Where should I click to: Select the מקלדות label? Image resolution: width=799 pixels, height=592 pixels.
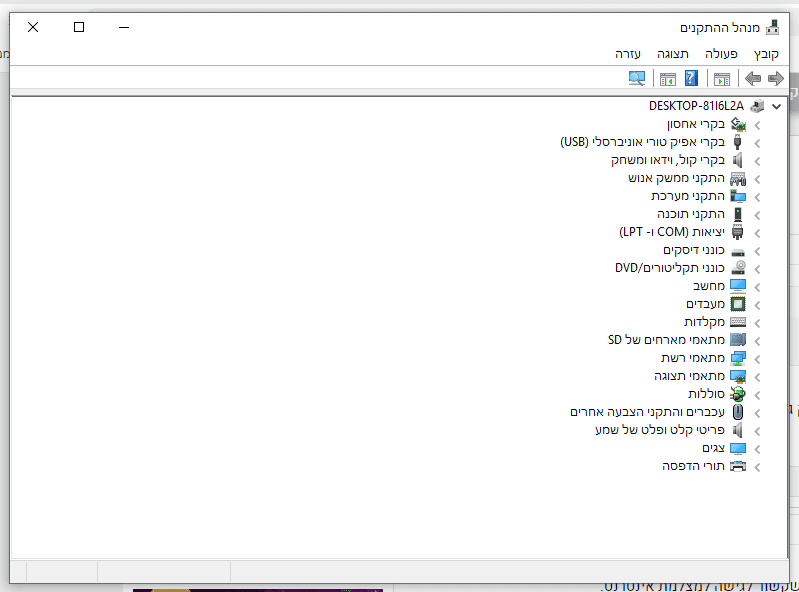pyautogui.click(x=704, y=322)
